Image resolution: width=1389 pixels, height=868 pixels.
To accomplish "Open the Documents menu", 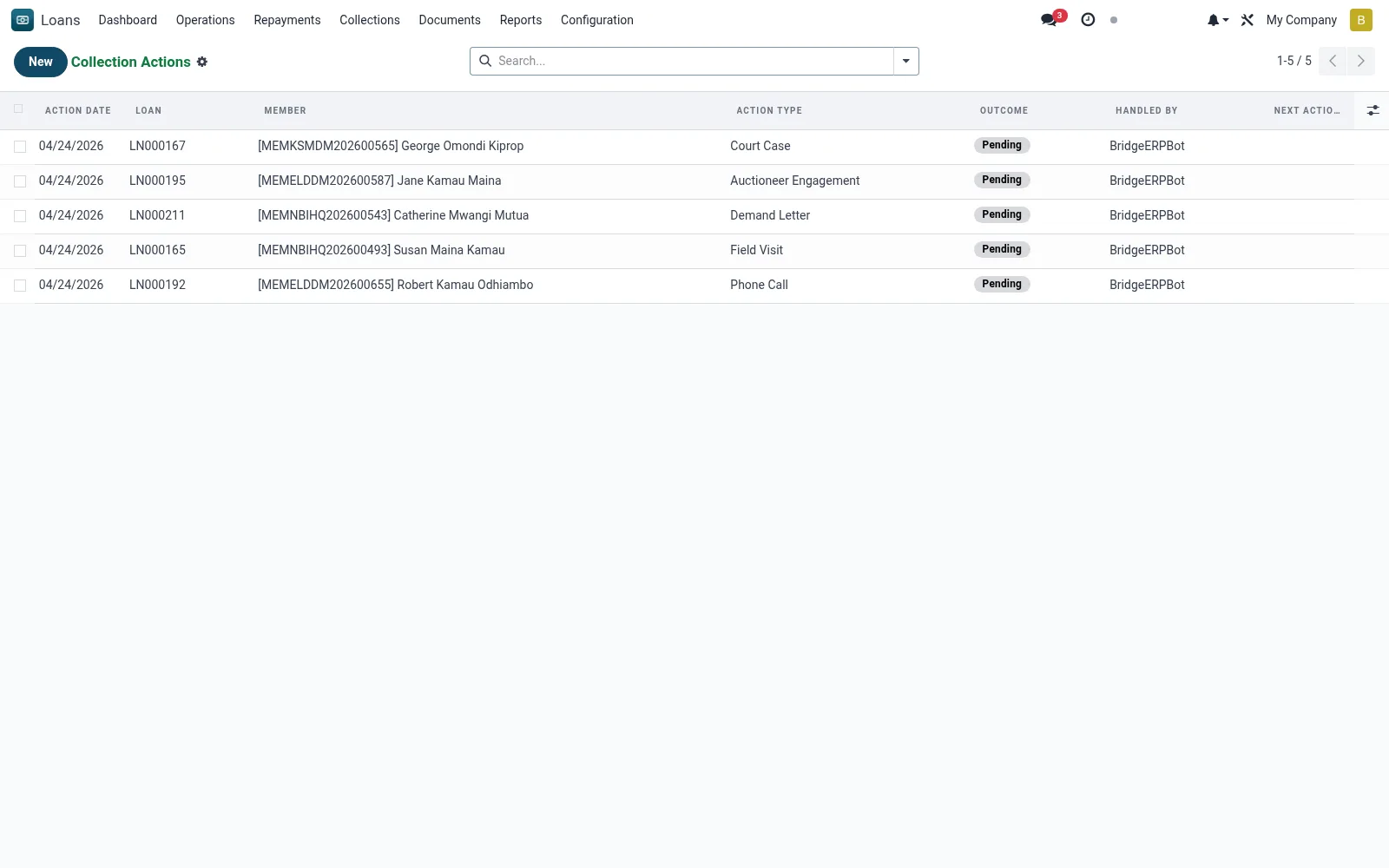I will click(450, 20).
